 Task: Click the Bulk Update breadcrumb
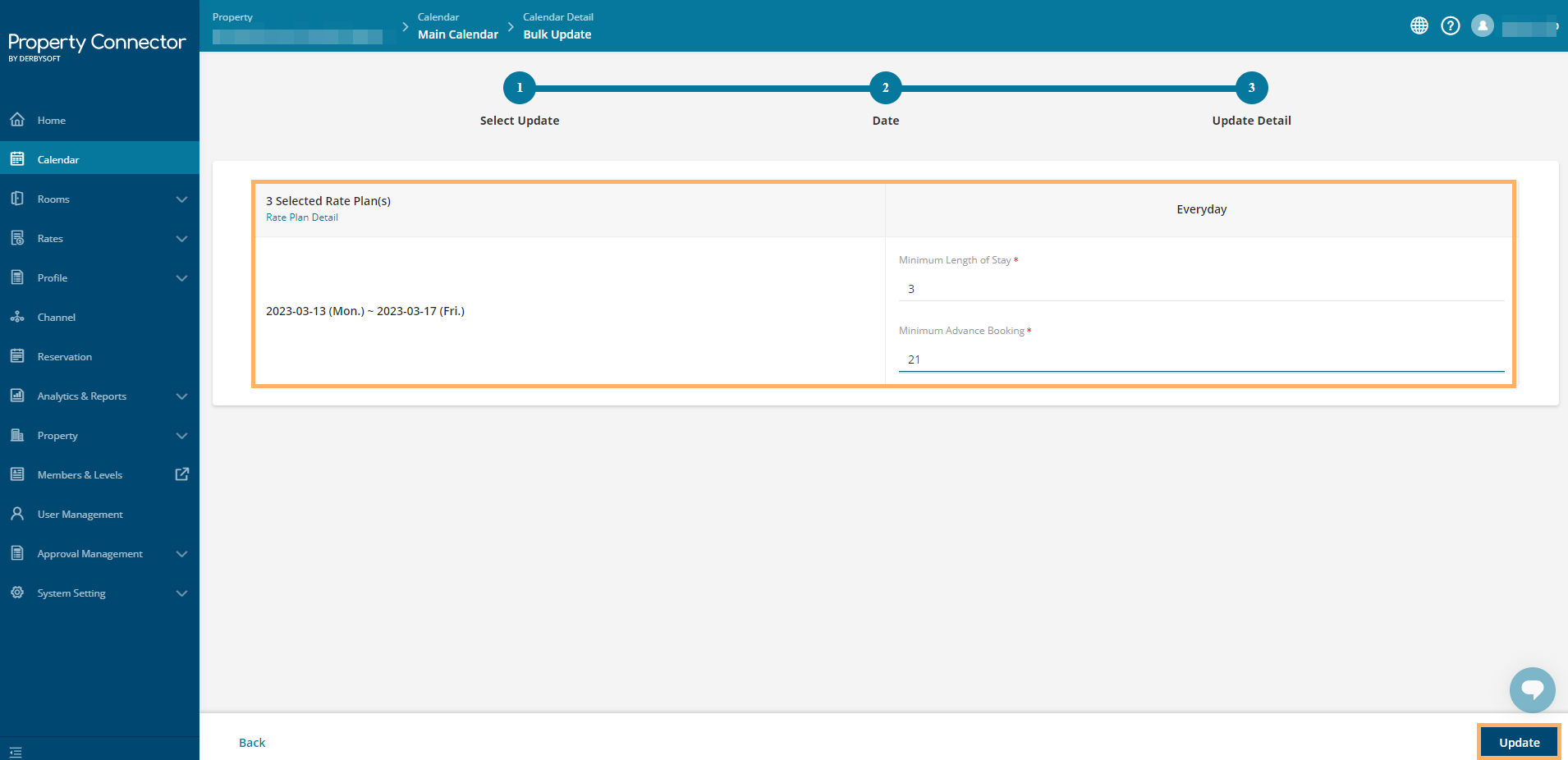pos(557,34)
